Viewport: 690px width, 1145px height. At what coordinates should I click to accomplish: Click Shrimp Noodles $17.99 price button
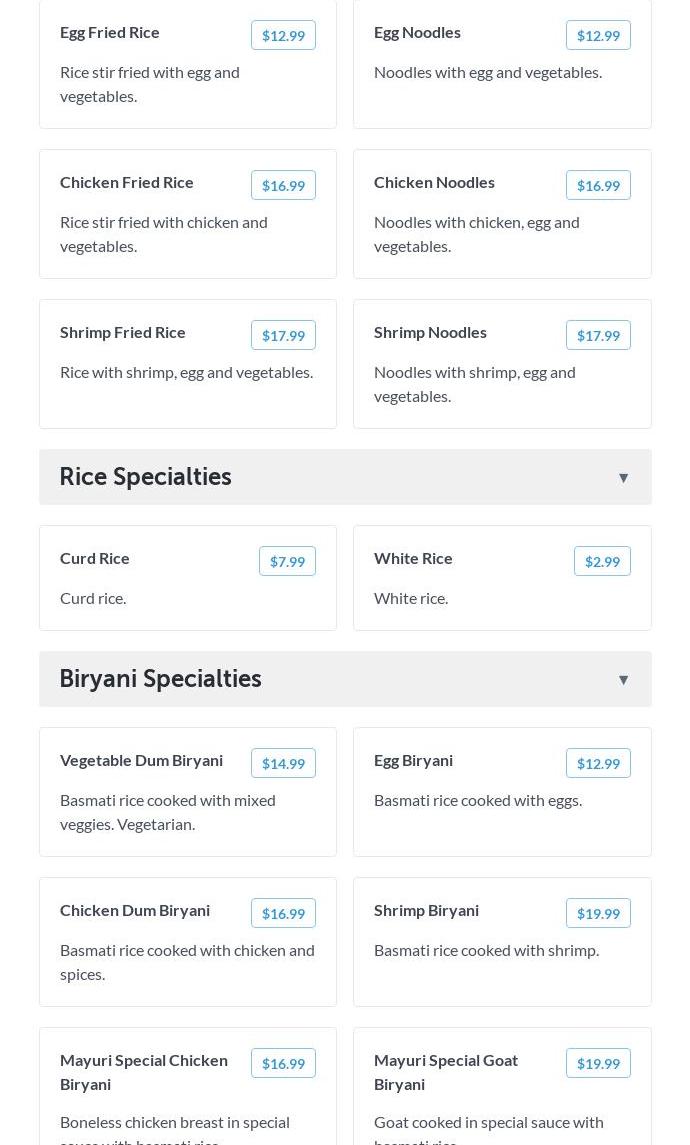[598, 335]
